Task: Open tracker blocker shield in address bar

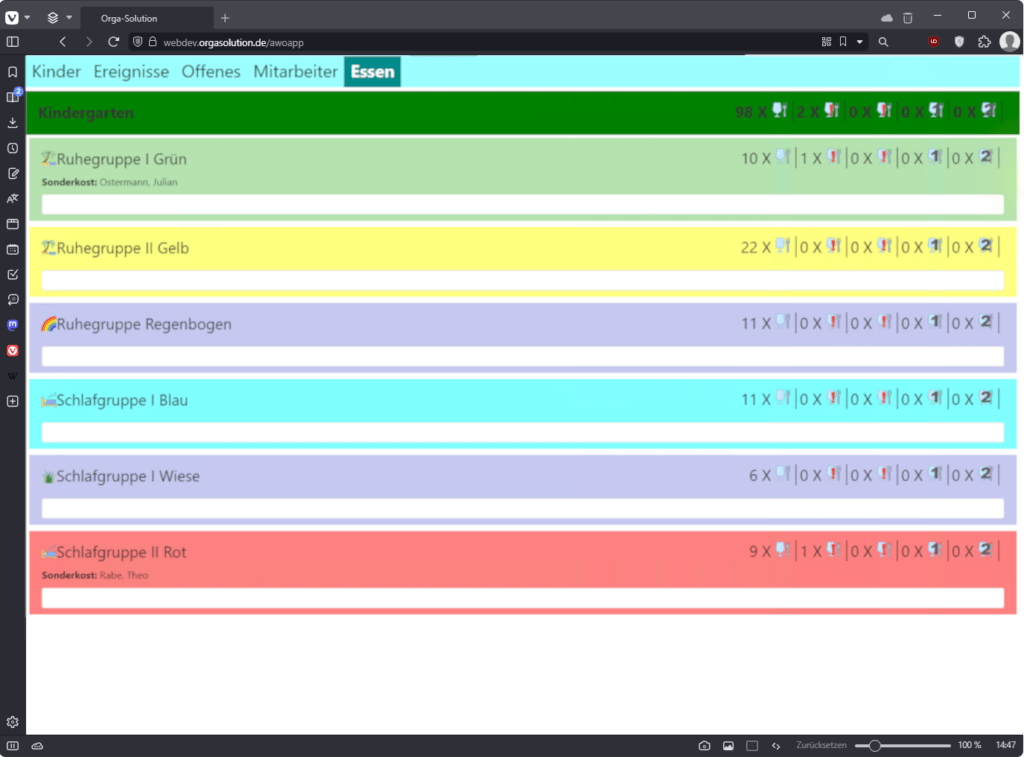Action: coord(138,42)
